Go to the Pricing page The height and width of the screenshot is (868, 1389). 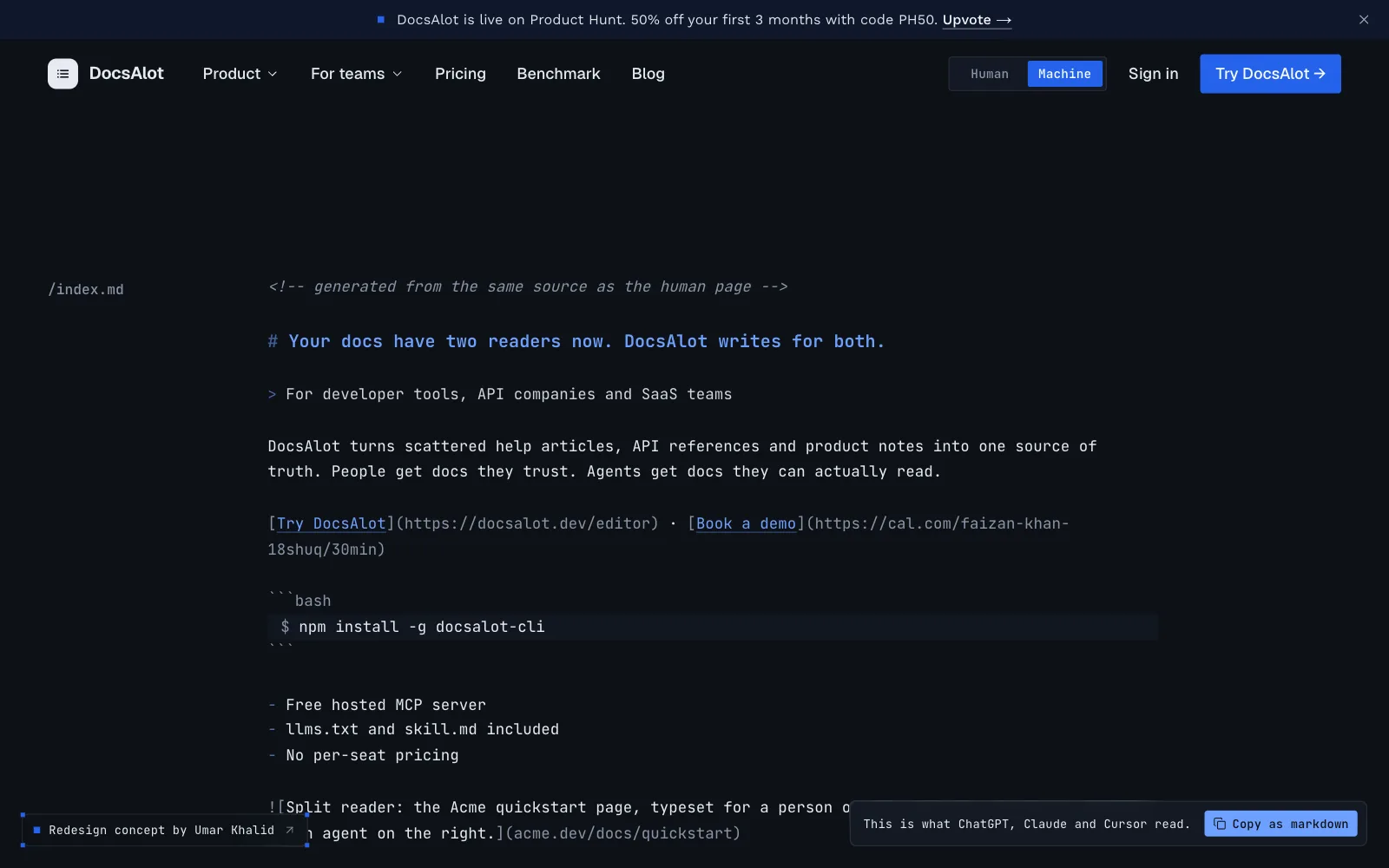[x=460, y=74]
